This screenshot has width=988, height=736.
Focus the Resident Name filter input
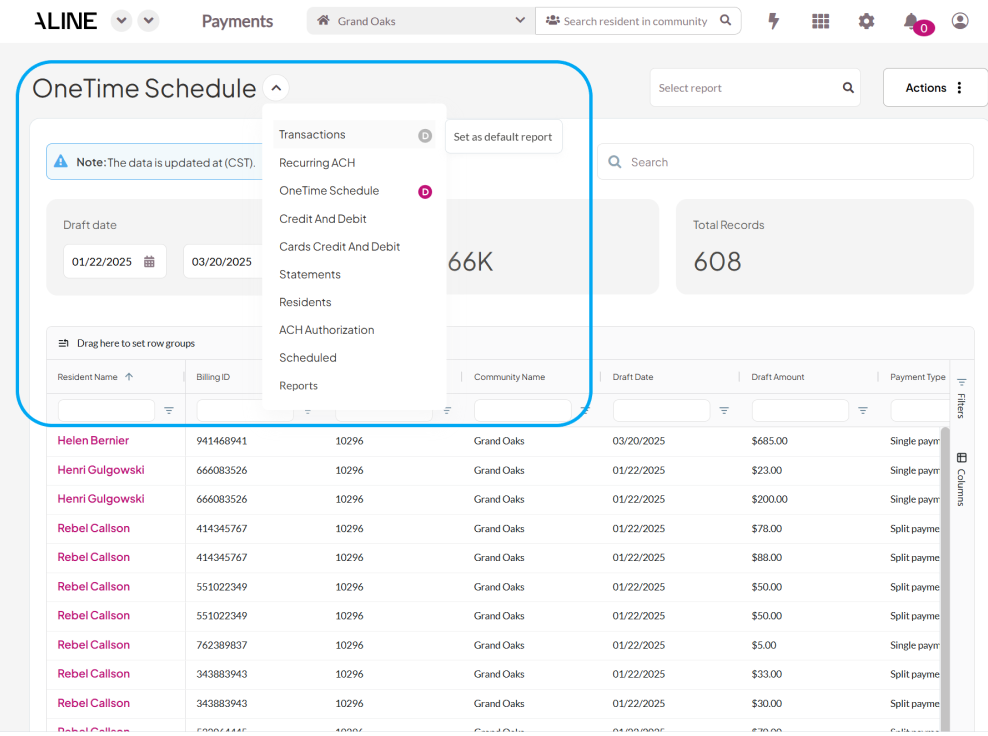pos(106,410)
